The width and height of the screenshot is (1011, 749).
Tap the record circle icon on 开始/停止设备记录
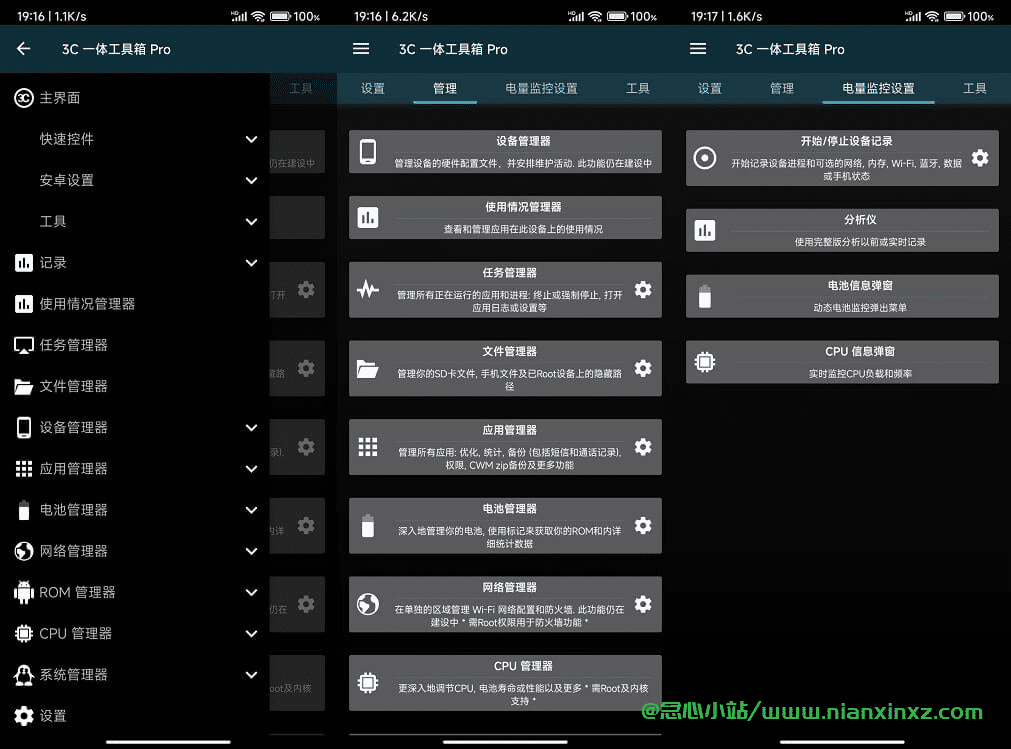coord(705,158)
